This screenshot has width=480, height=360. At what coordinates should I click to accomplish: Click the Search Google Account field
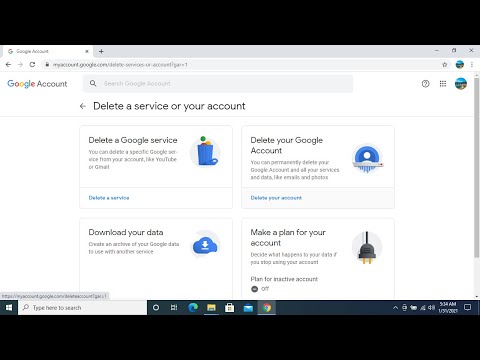click(x=218, y=84)
